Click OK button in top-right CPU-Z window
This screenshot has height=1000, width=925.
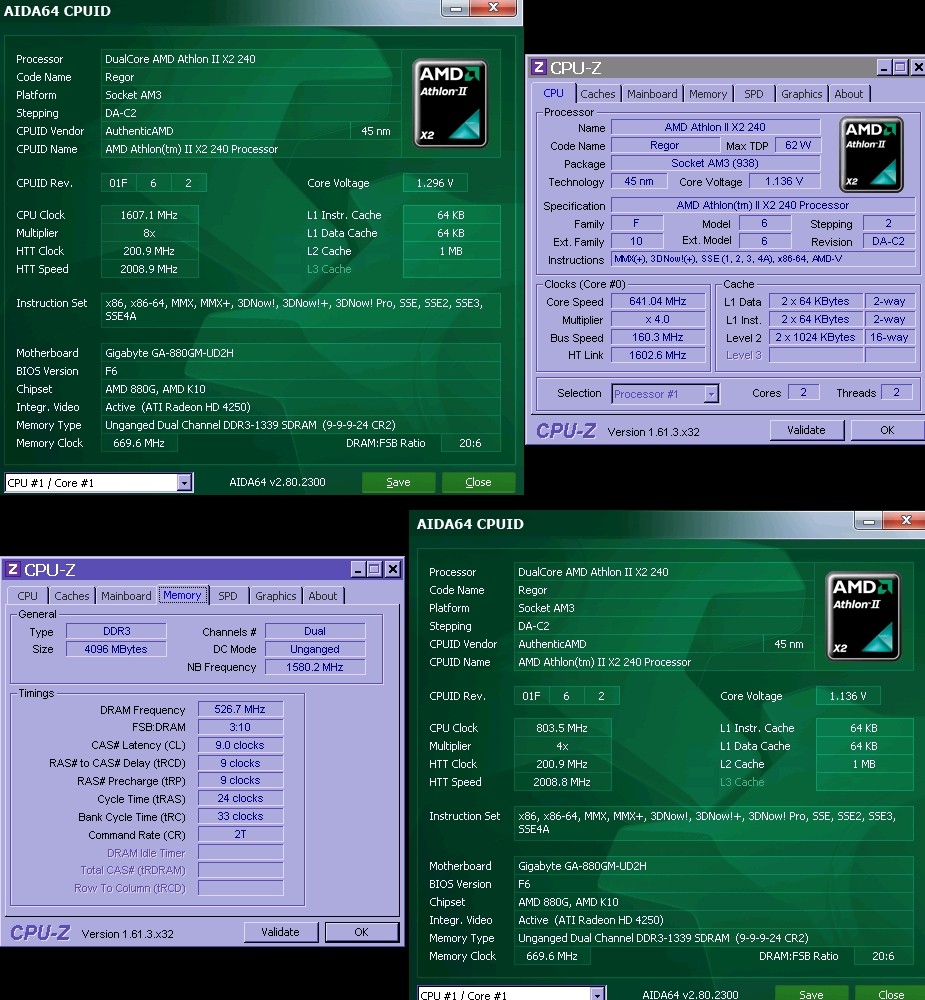[886, 430]
